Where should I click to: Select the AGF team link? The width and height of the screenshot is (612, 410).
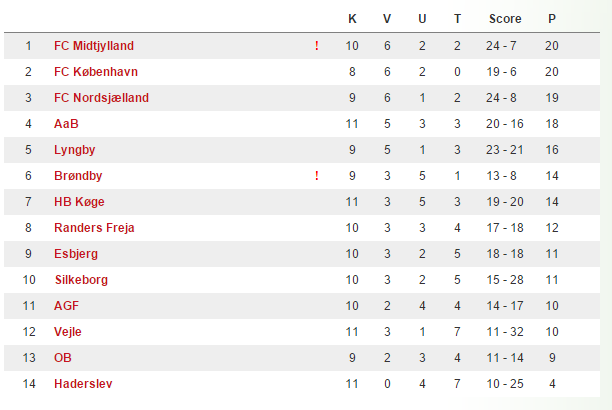coord(66,306)
